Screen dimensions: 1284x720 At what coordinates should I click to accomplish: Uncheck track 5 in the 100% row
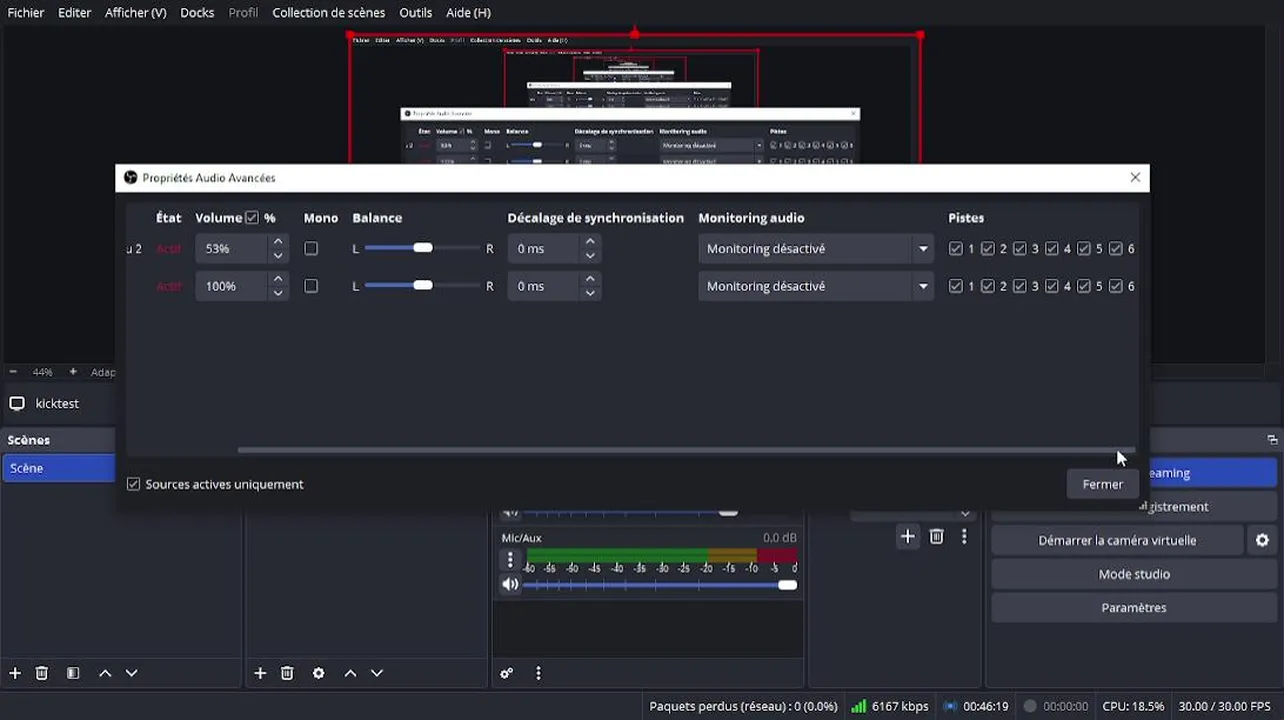pyautogui.click(x=1084, y=286)
